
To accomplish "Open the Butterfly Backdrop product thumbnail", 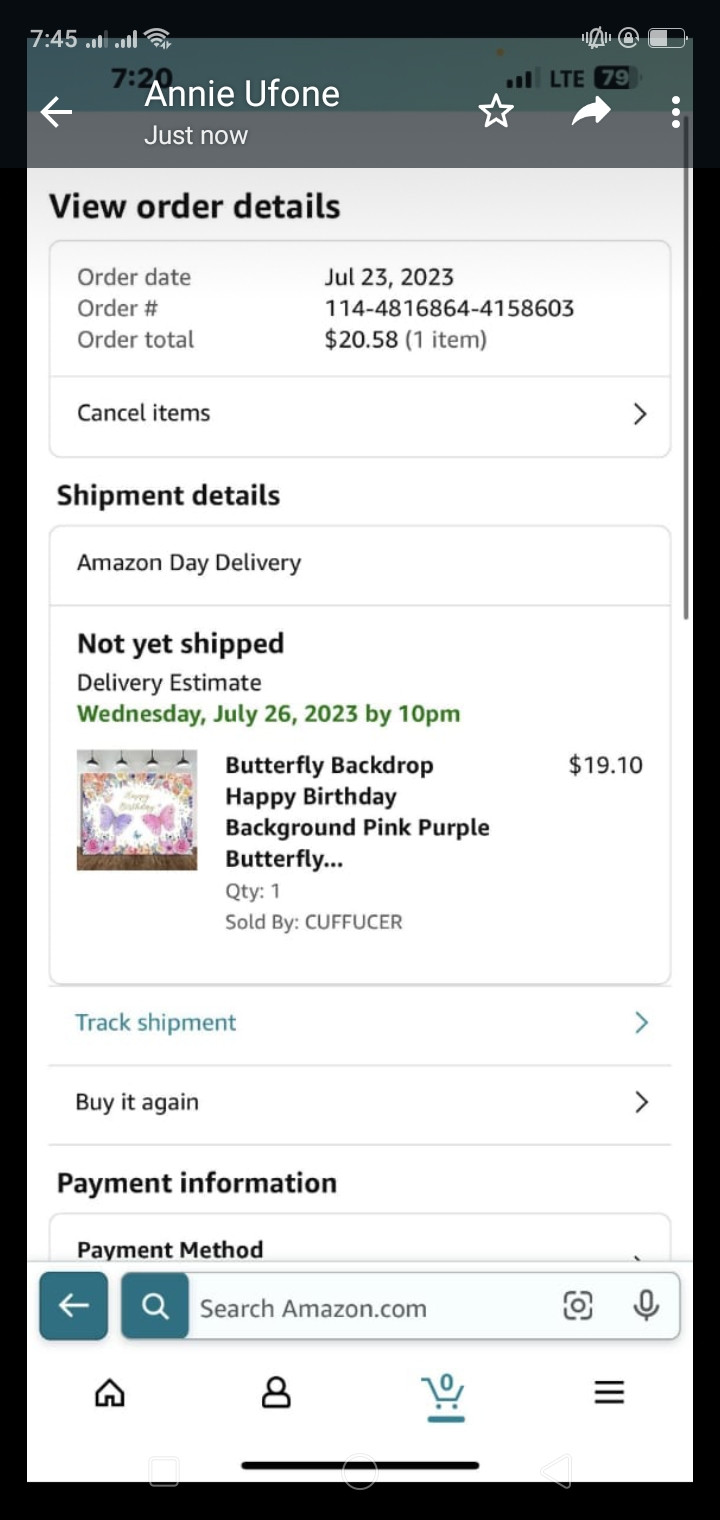I will pyautogui.click(x=137, y=810).
